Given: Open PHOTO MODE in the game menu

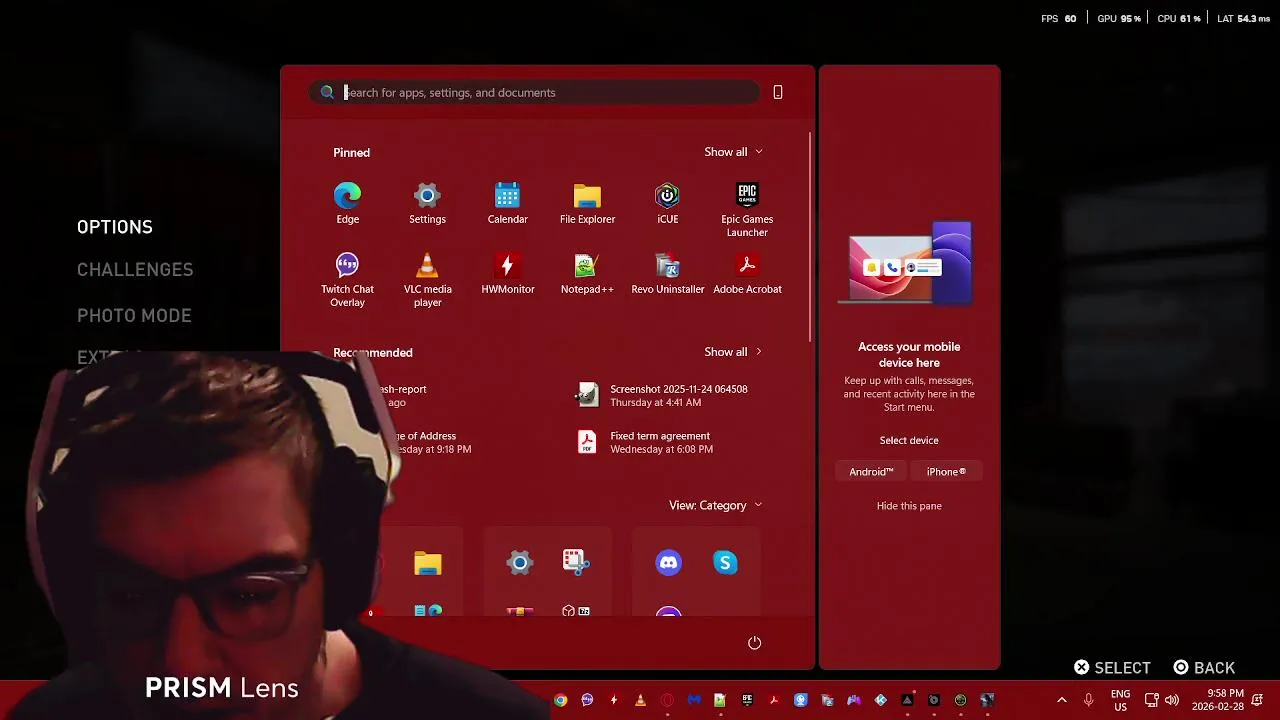Looking at the screenshot, I should [x=134, y=315].
